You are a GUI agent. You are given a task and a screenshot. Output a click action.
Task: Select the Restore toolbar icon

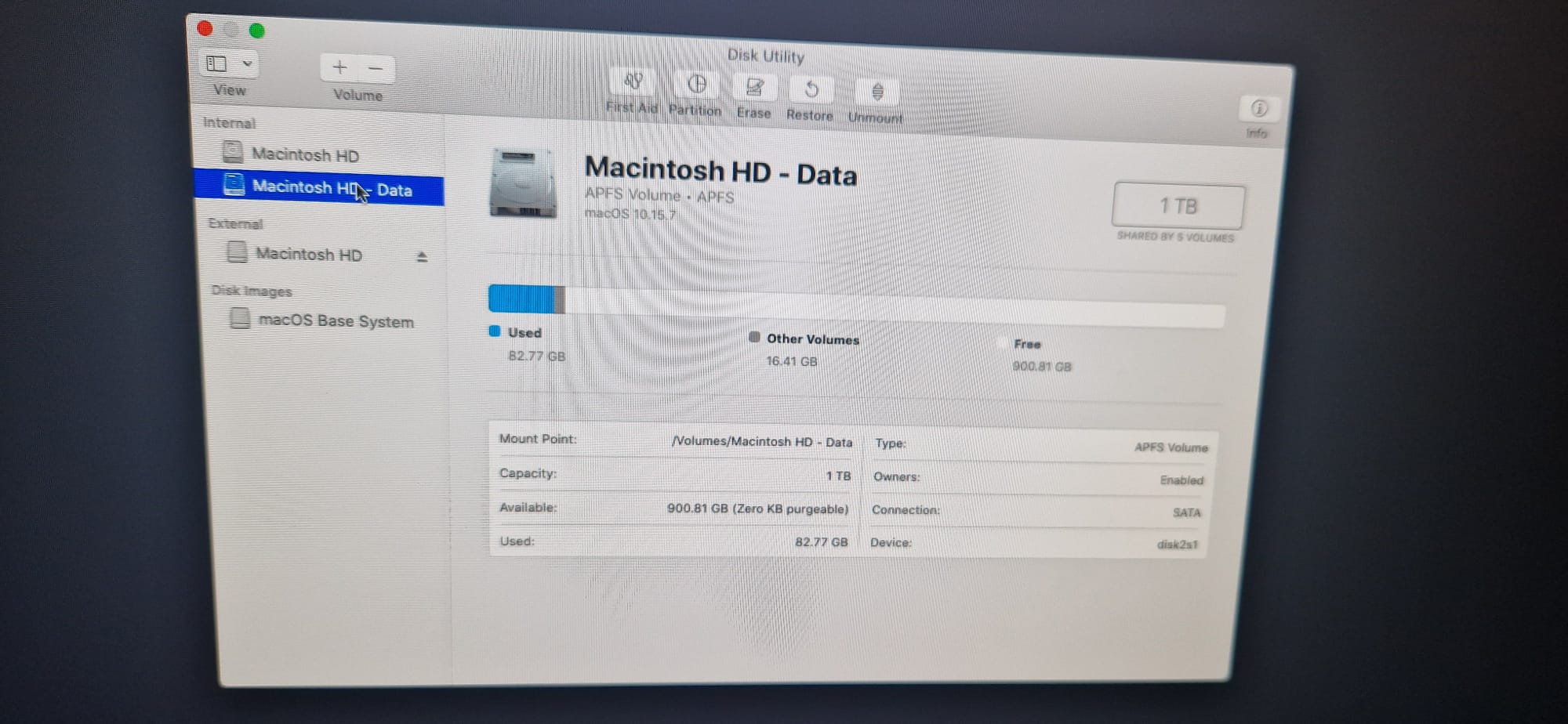(811, 90)
